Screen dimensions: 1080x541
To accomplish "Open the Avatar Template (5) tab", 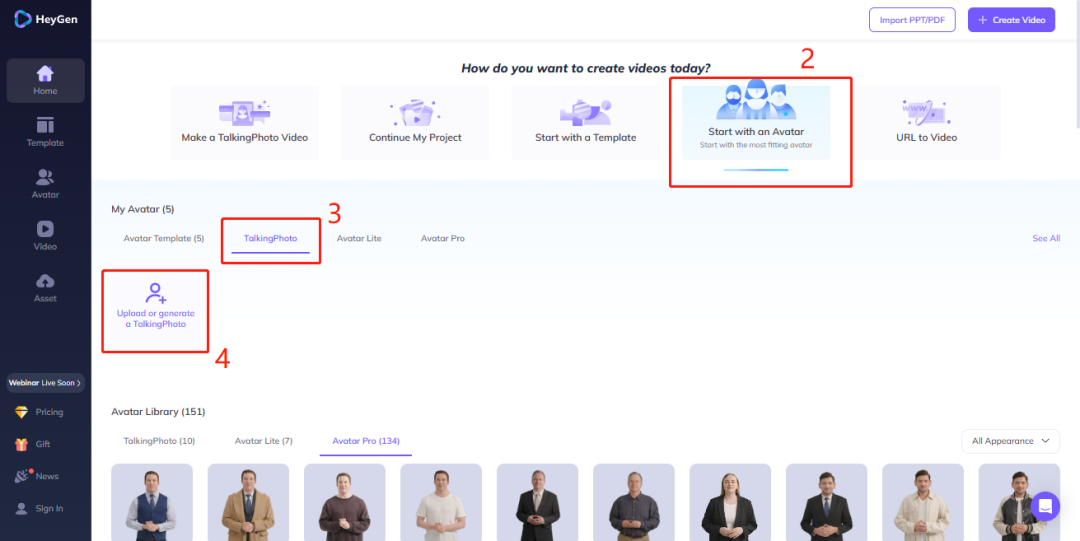I will pyautogui.click(x=163, y=238).
